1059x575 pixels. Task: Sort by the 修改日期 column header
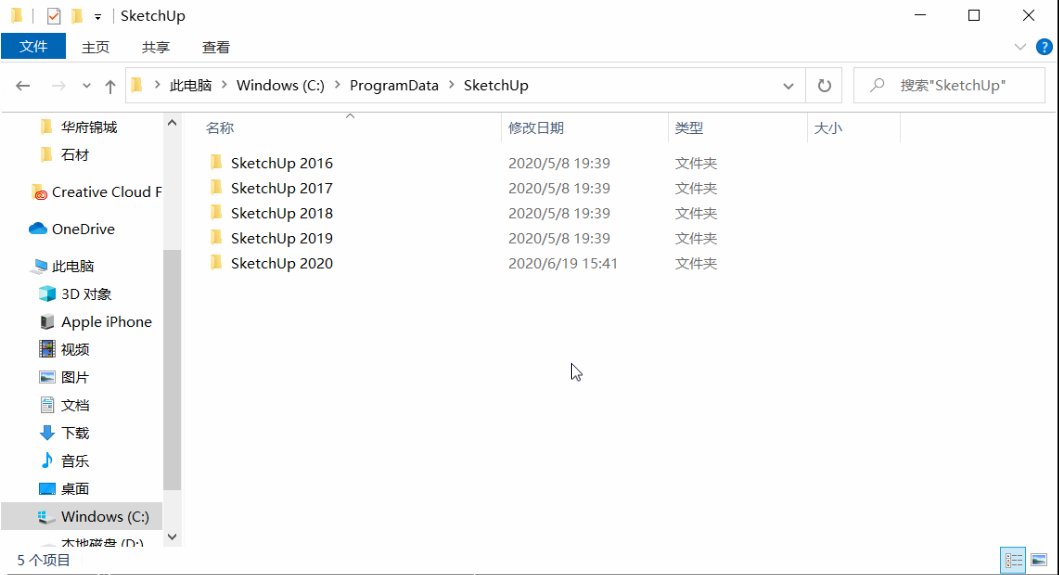[536, 128]
